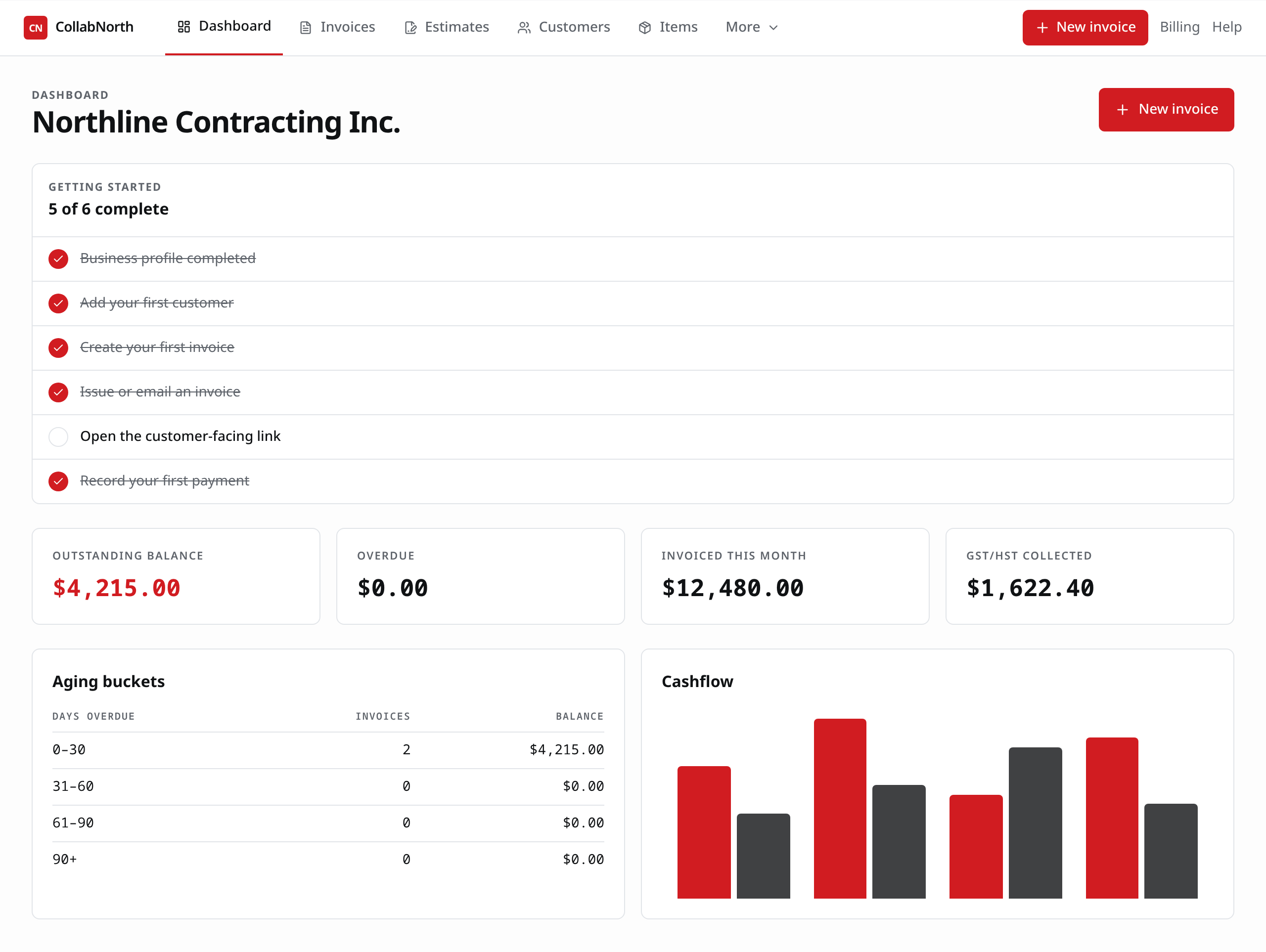Image resolution: width=1266 pixels, height=952 pixels.
Task: Click the 61–90 days overdue row
Action: coord(328,823)
